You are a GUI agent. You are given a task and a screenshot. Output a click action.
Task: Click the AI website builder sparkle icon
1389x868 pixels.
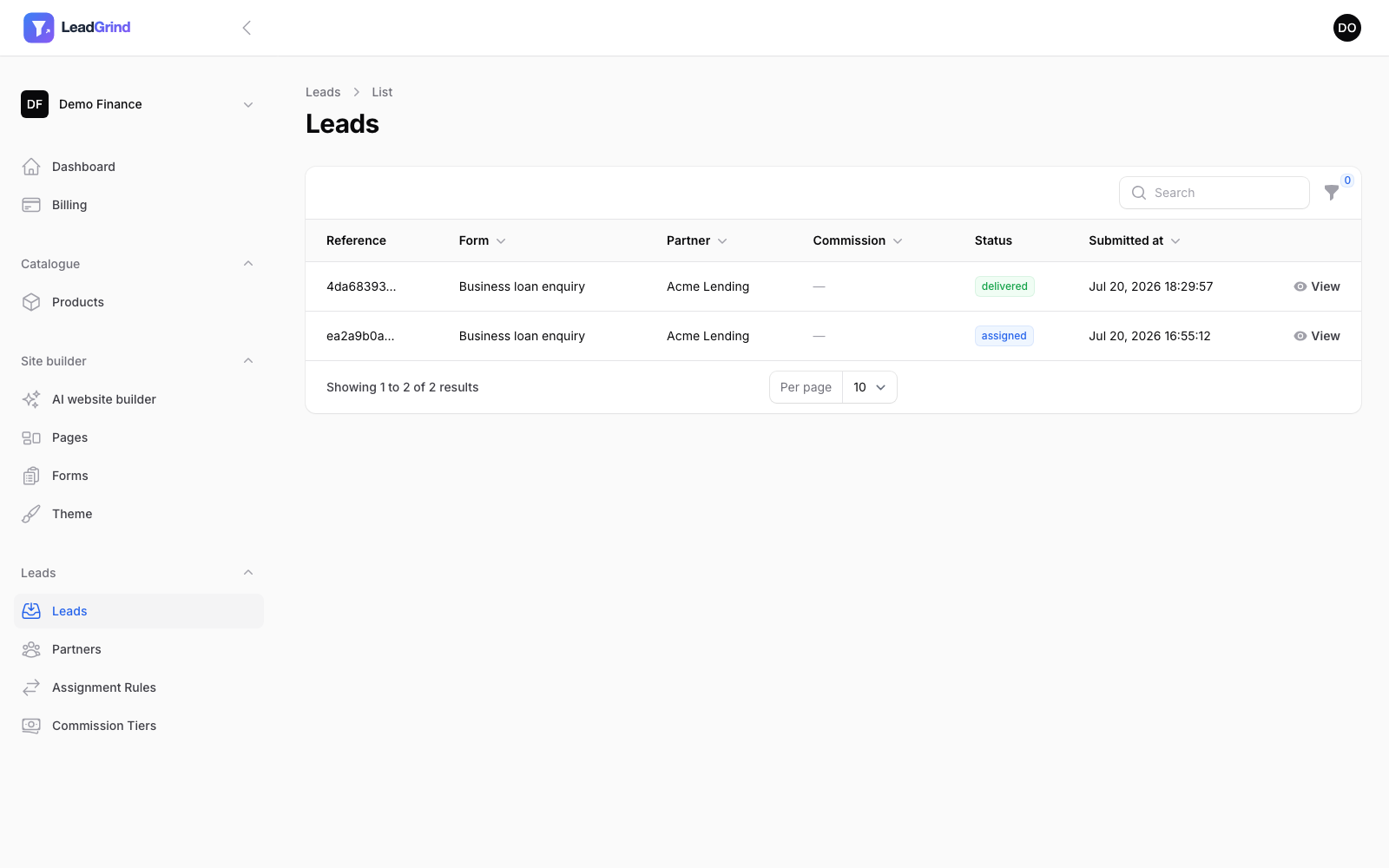[31, 399]
